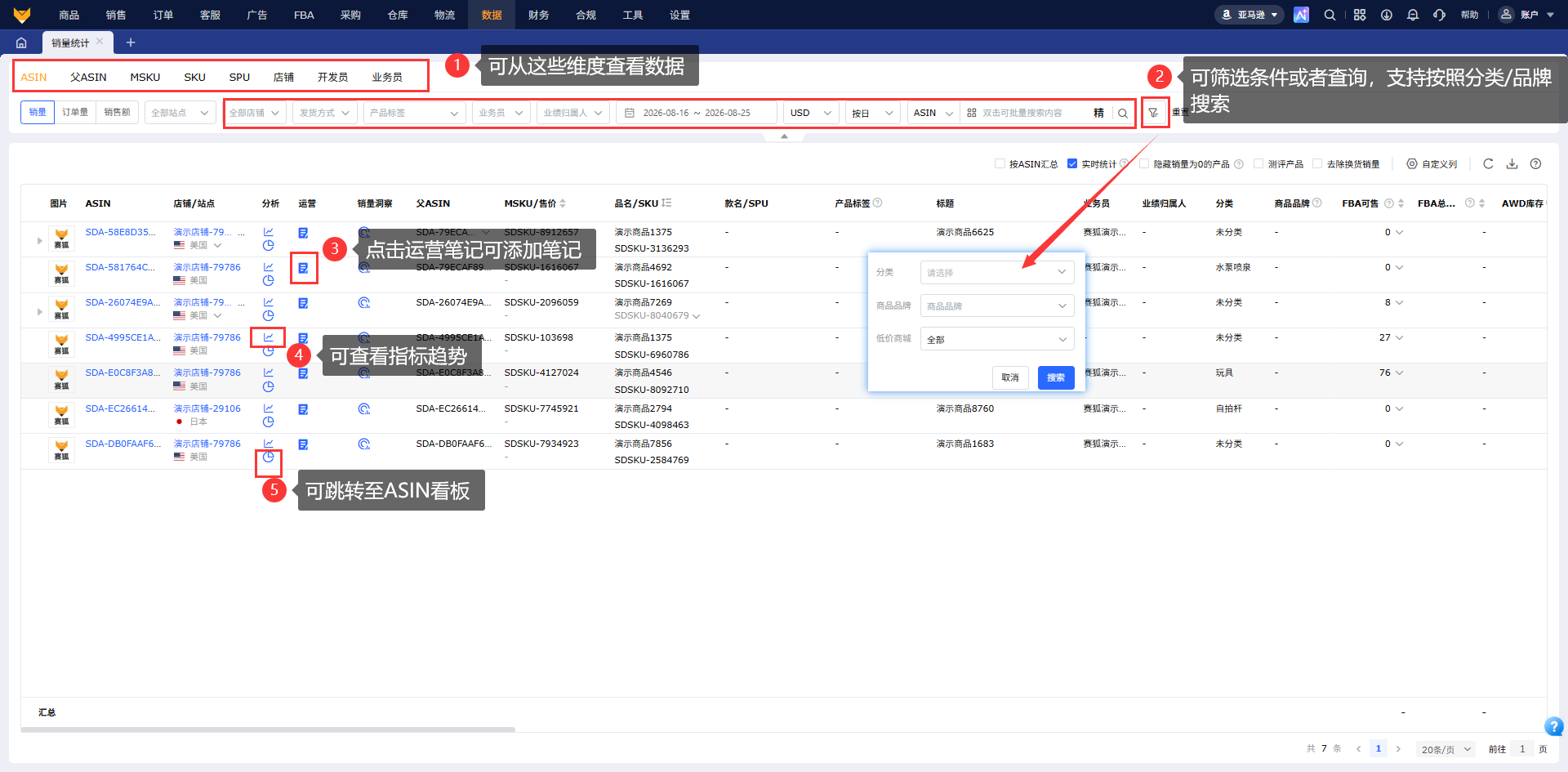Click the filter funnel icon
Image resolution: width=1568 pixels, height=772 pixels.
tap(1153, 113)
